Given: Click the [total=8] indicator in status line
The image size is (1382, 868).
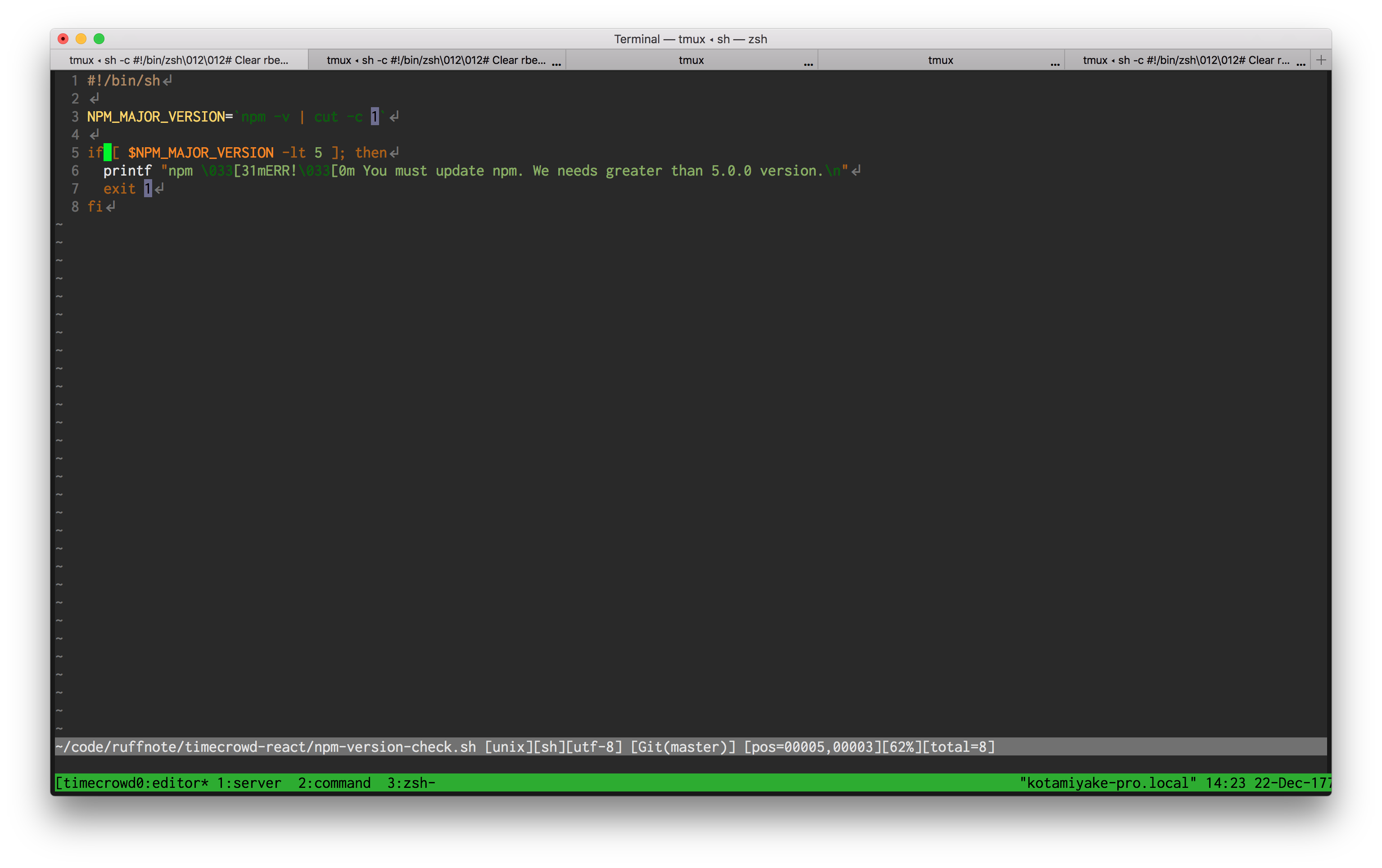Looking at the screenshot, I should click(x=958, y=747).
